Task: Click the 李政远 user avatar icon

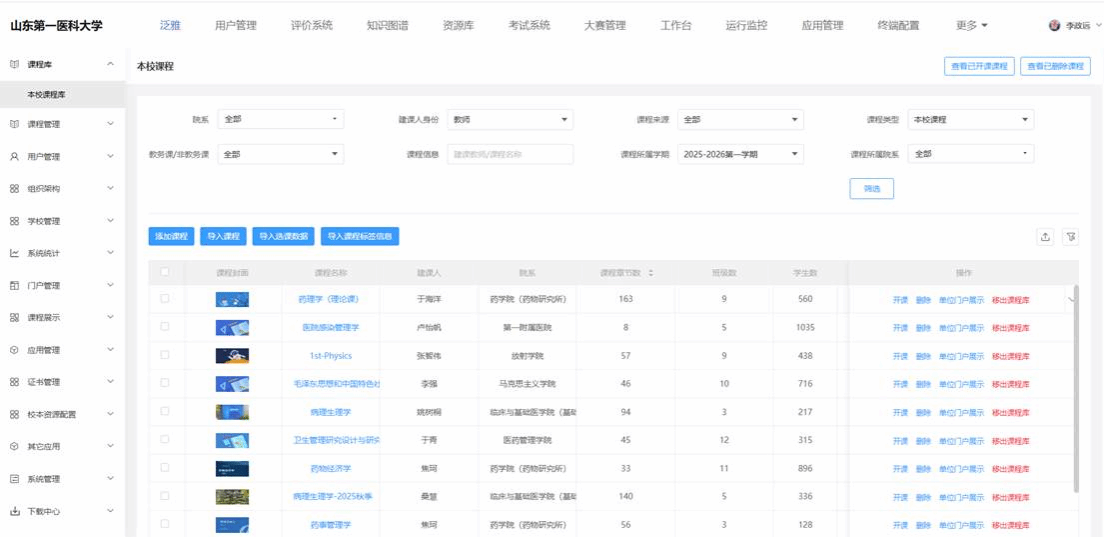Action: 1054,26
